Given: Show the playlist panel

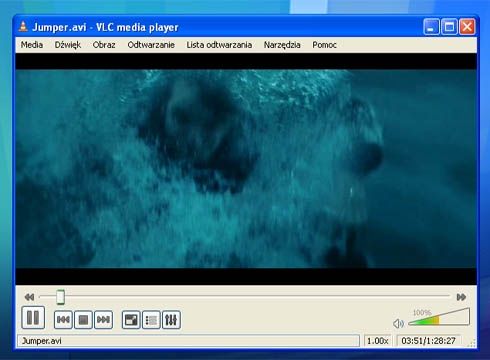Looking at the screenshot, I should coord(151,320).
